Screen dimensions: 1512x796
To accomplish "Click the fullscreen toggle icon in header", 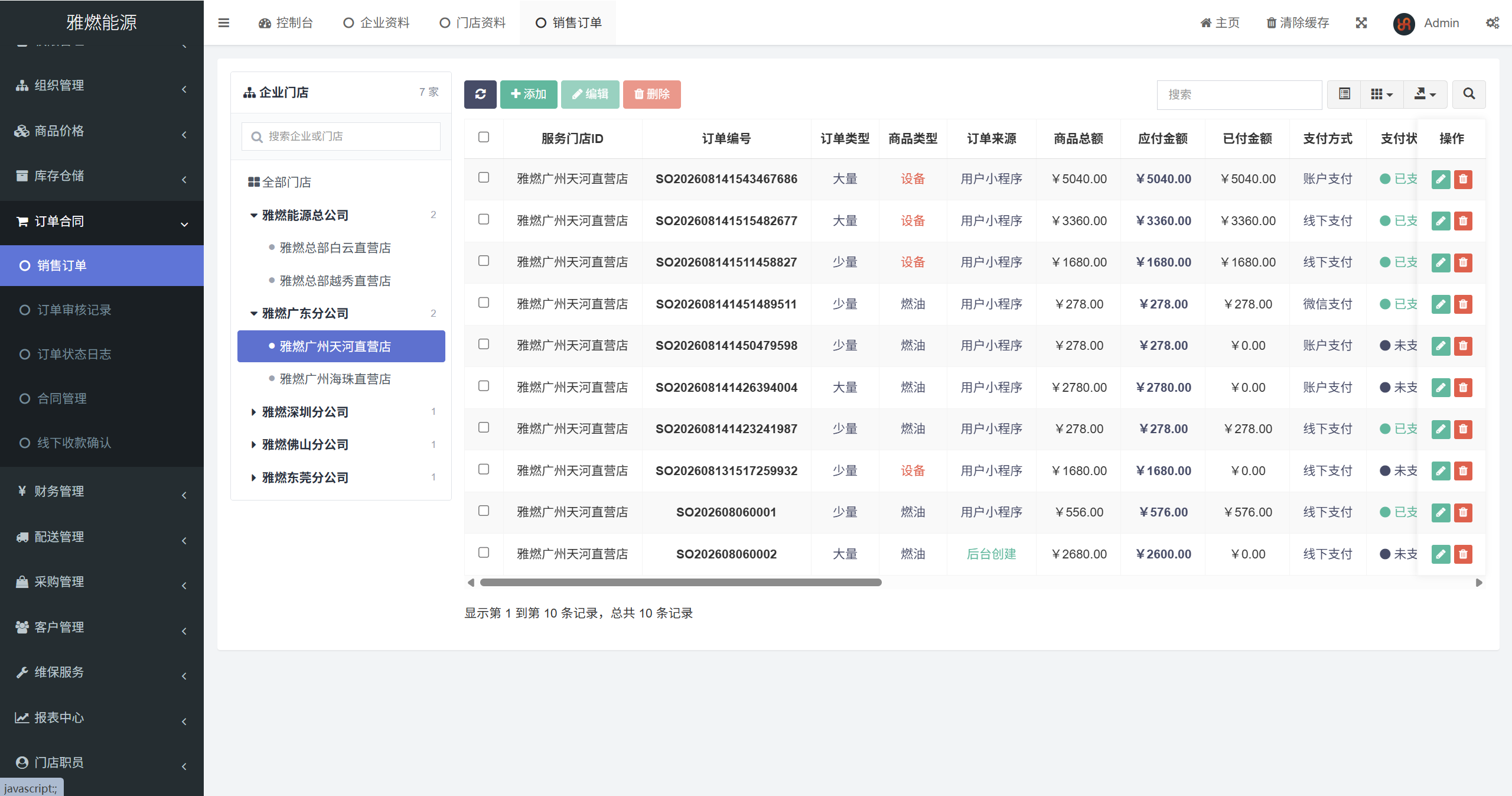I will 1361,23.
